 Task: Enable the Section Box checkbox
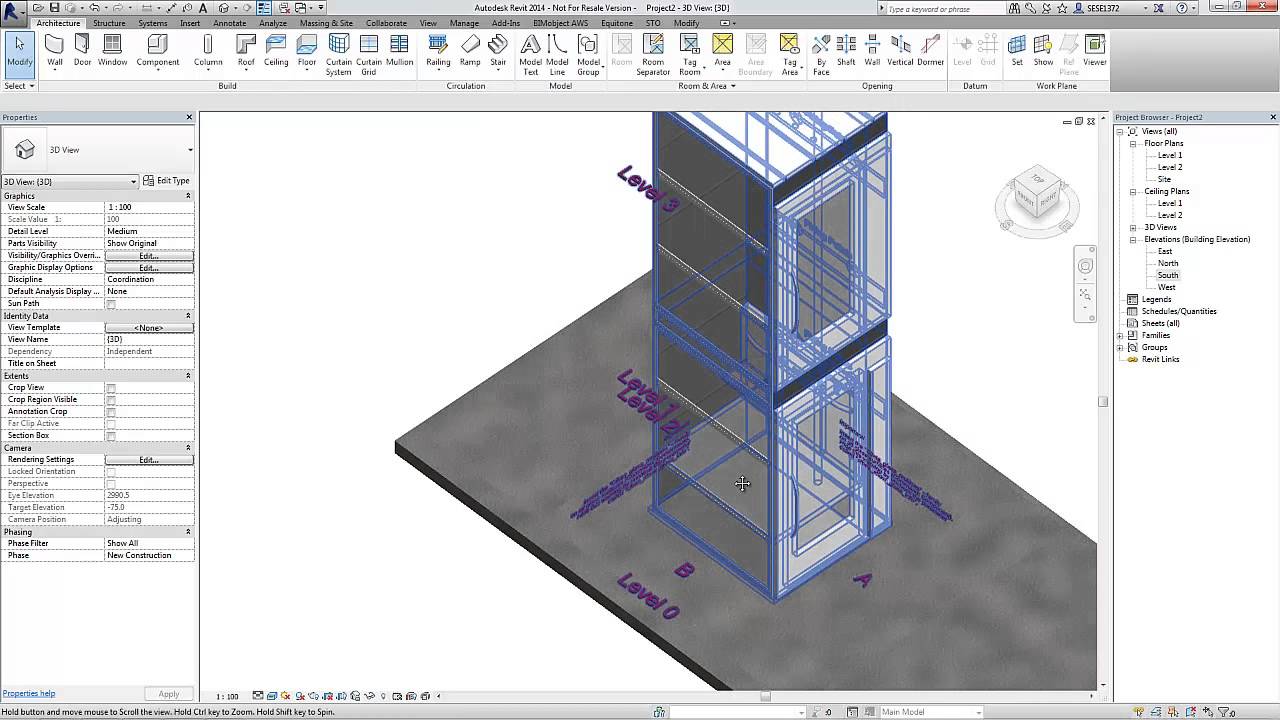click(111, 436)
